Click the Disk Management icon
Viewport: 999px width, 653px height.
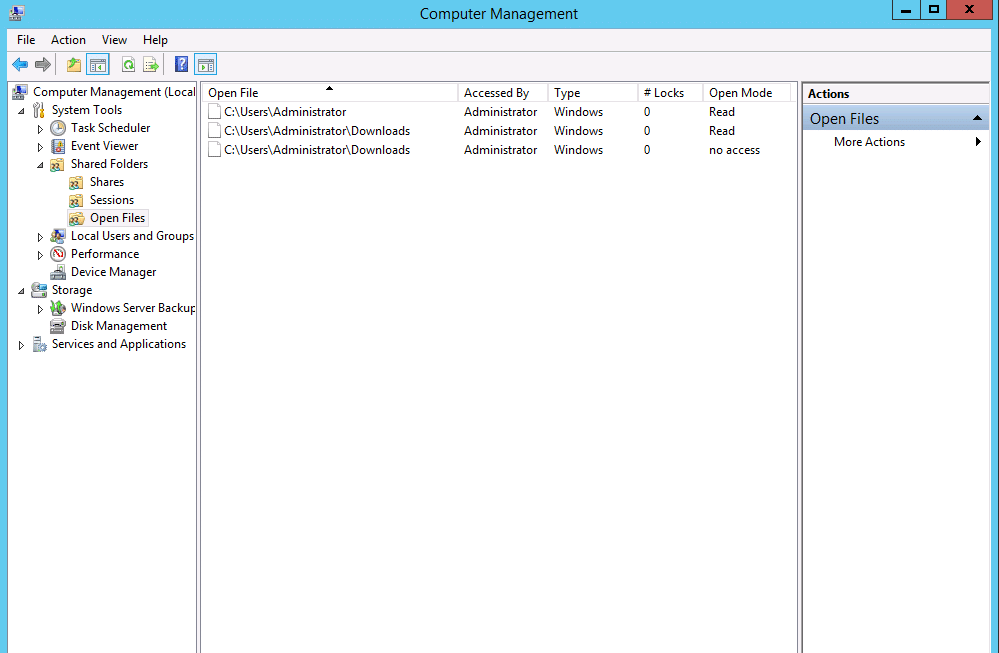58,326
